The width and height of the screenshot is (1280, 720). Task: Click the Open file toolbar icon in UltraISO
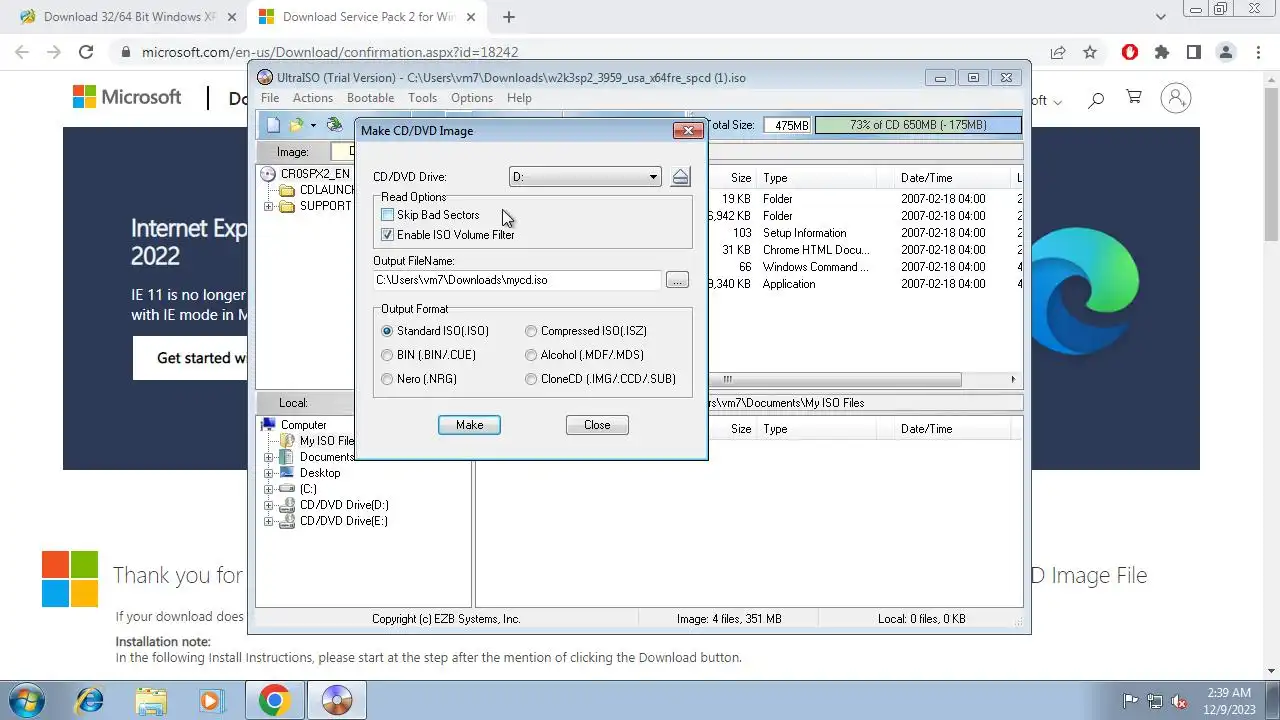click(296, 125)
